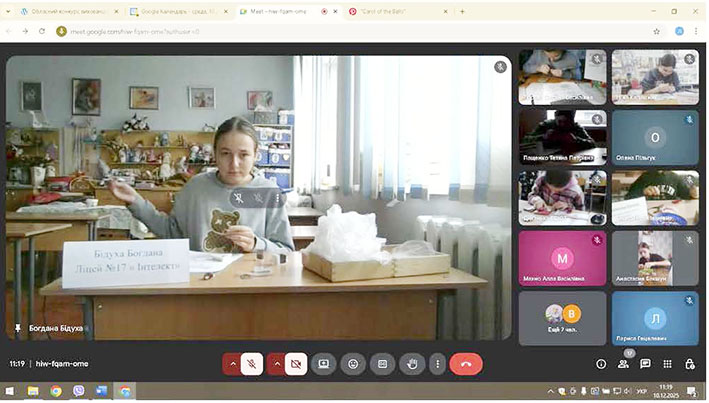
Task: Expand audio settings arrow beside microphone
Action: [233, 364]
